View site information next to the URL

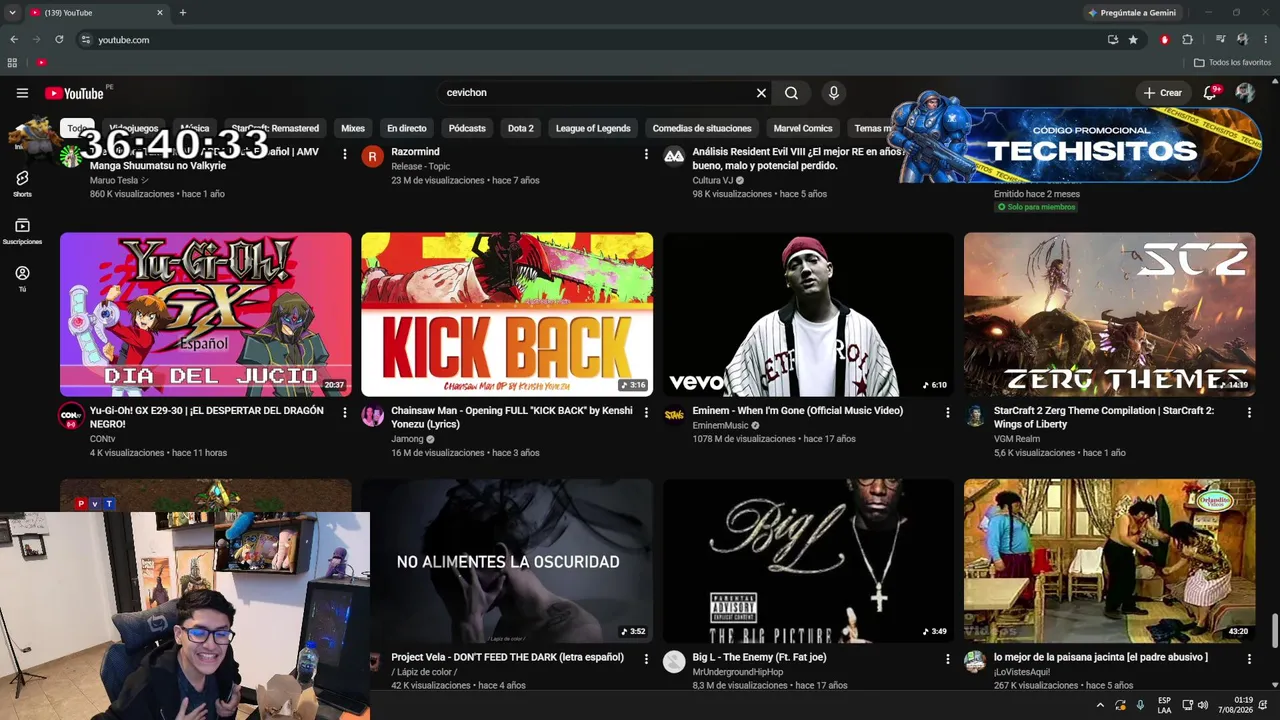click(x=86, y=40)
